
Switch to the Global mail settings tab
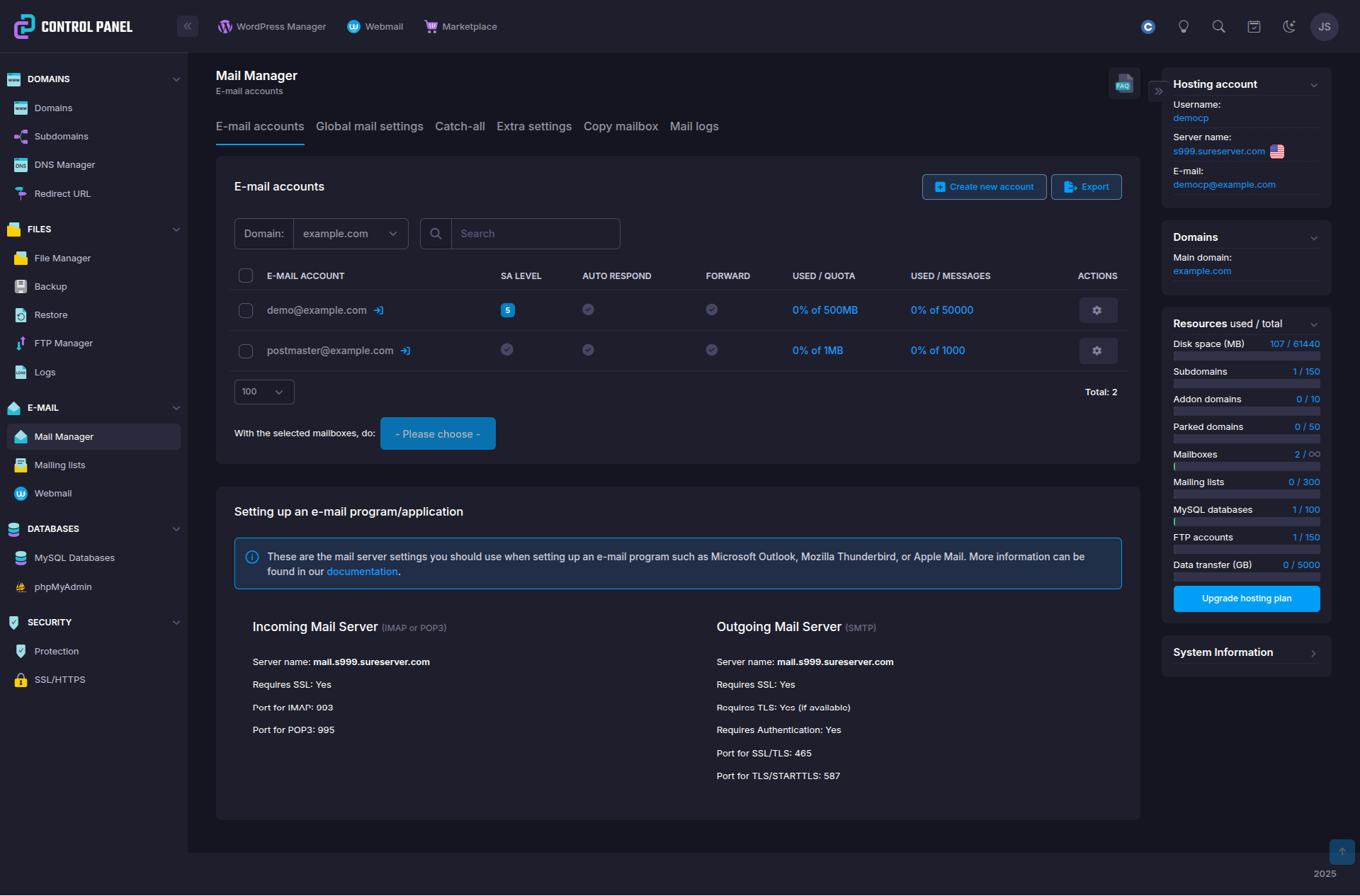click(x=370, y=127)
